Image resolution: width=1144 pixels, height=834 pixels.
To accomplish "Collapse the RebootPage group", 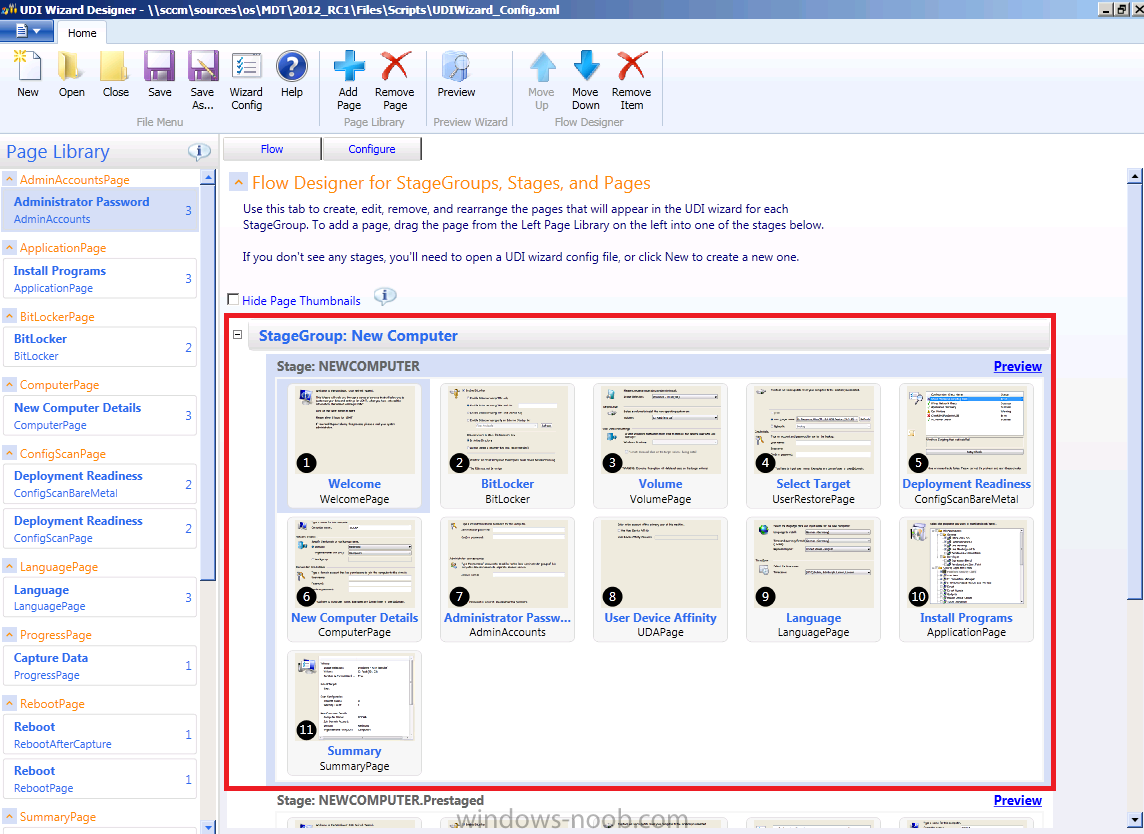I will (9, 703).
